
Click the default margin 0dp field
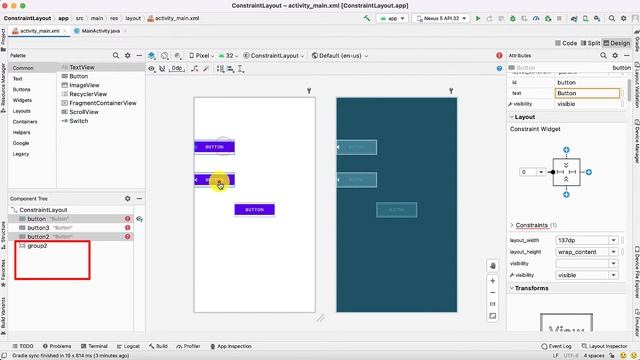click(x=177, y=69)
